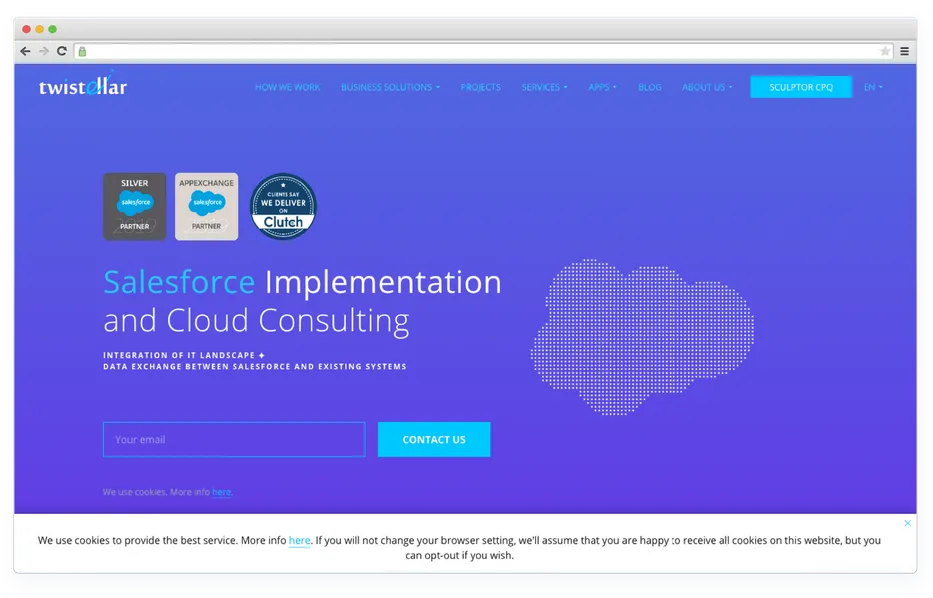Click the Silver Salesforce Partner badge

click(x=134, y=206)
